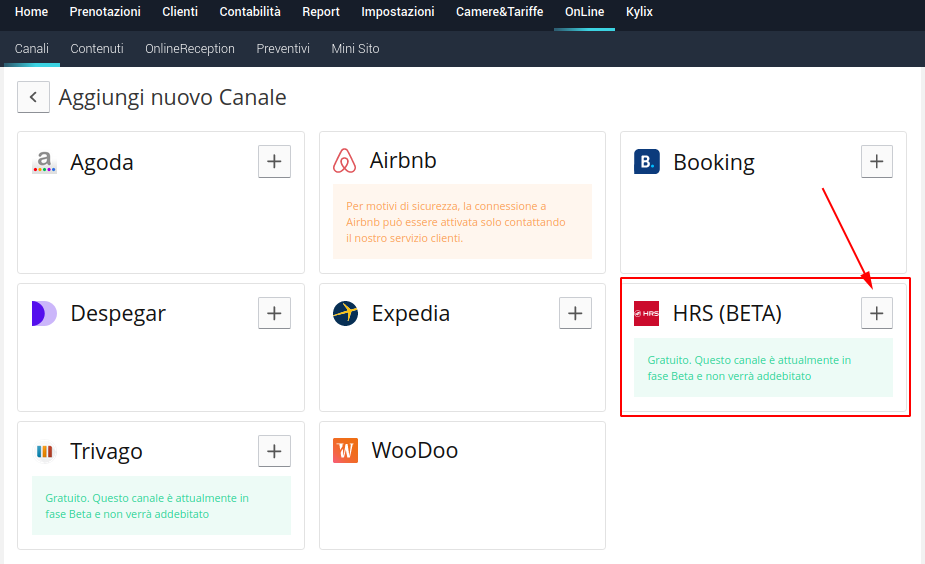
Task: Click the HRS 'Gratuito' beta notice
Action: pos(763,368)
